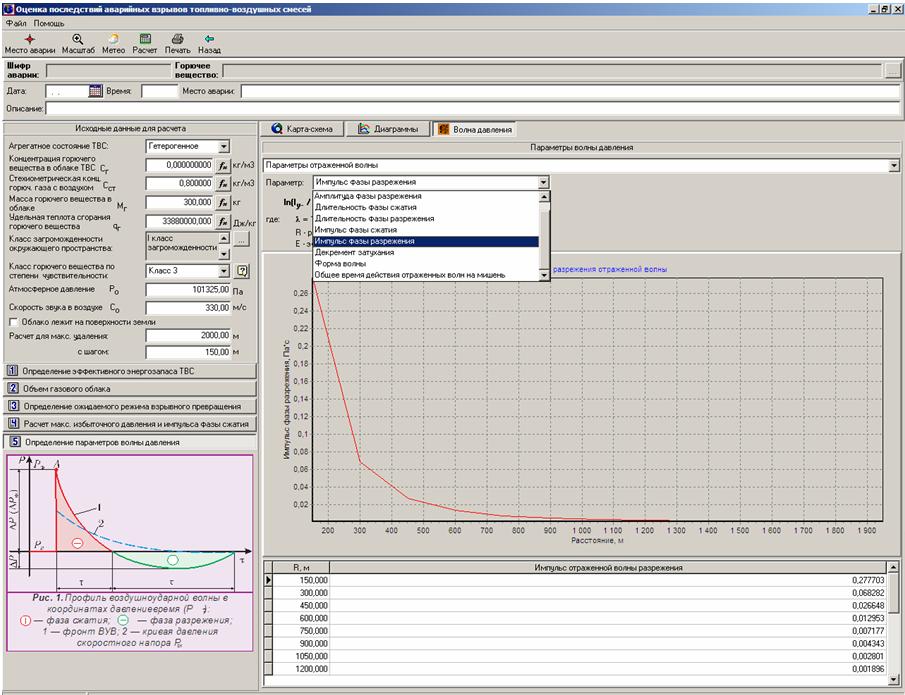Click the fx button next to Масса горючего вещества
The width and height of the screenshot is (905, 695).
pos(224,202)
